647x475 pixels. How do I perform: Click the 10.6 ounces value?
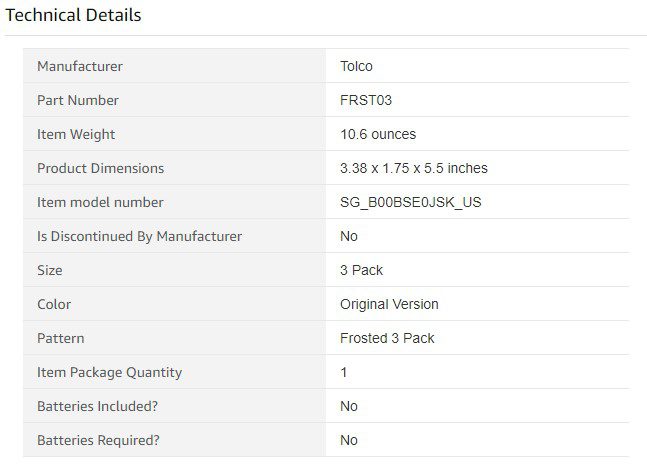[378, 134]
